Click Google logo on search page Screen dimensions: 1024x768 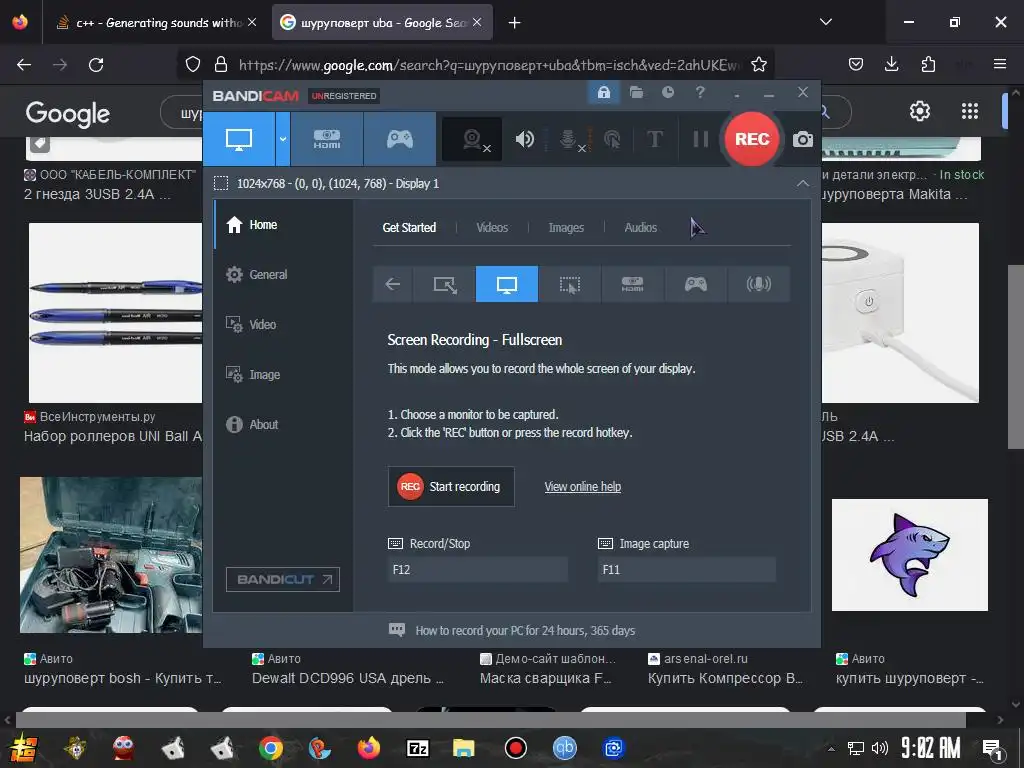click(67, 114)
